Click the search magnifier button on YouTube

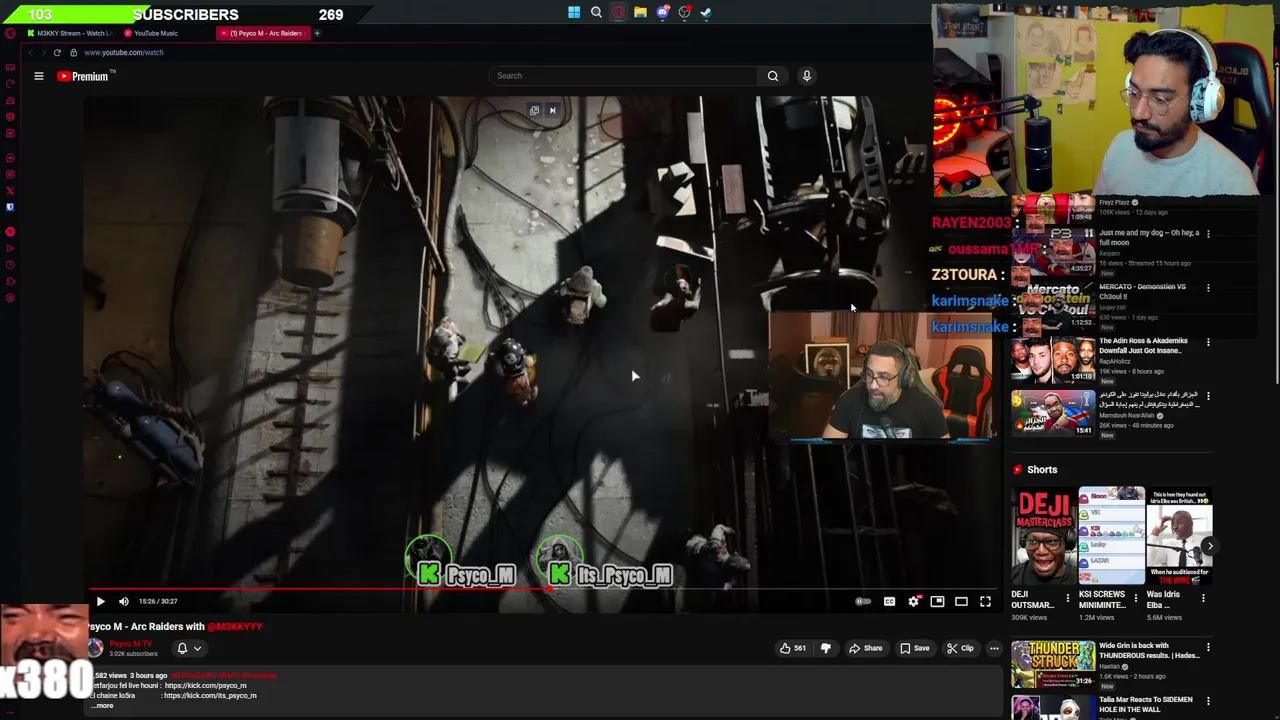(772, 76)
